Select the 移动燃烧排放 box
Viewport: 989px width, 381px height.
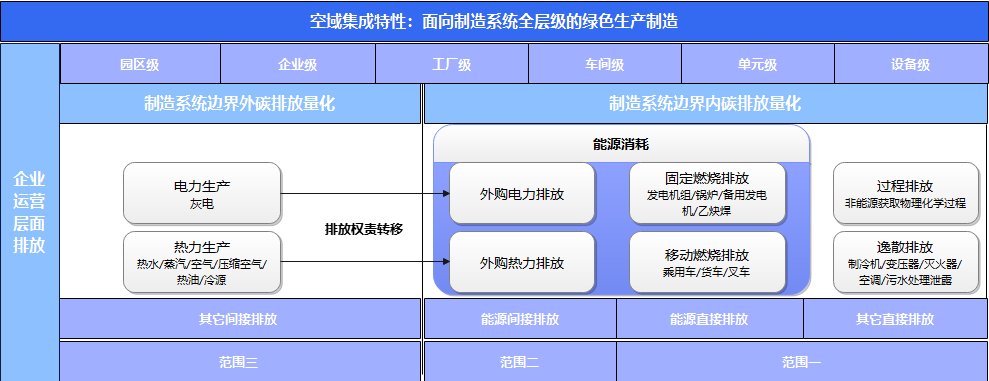707,262
